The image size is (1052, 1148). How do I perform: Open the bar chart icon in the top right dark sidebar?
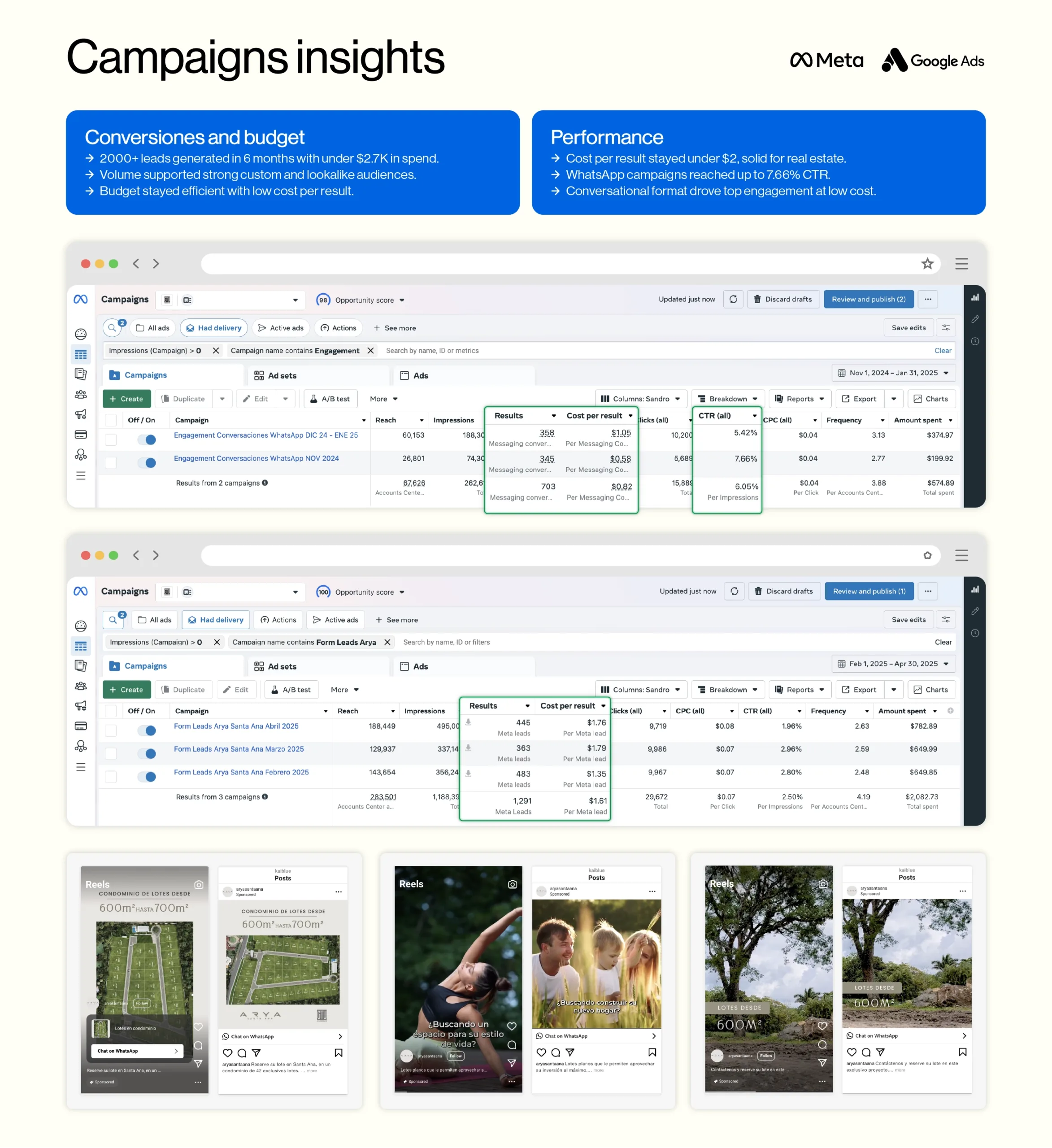(975, 297)
